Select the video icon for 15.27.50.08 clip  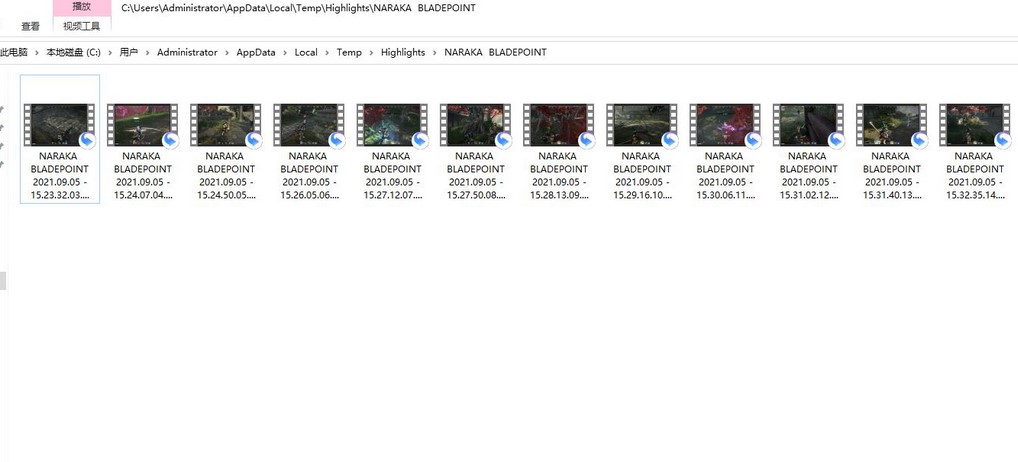click(475, 125)
